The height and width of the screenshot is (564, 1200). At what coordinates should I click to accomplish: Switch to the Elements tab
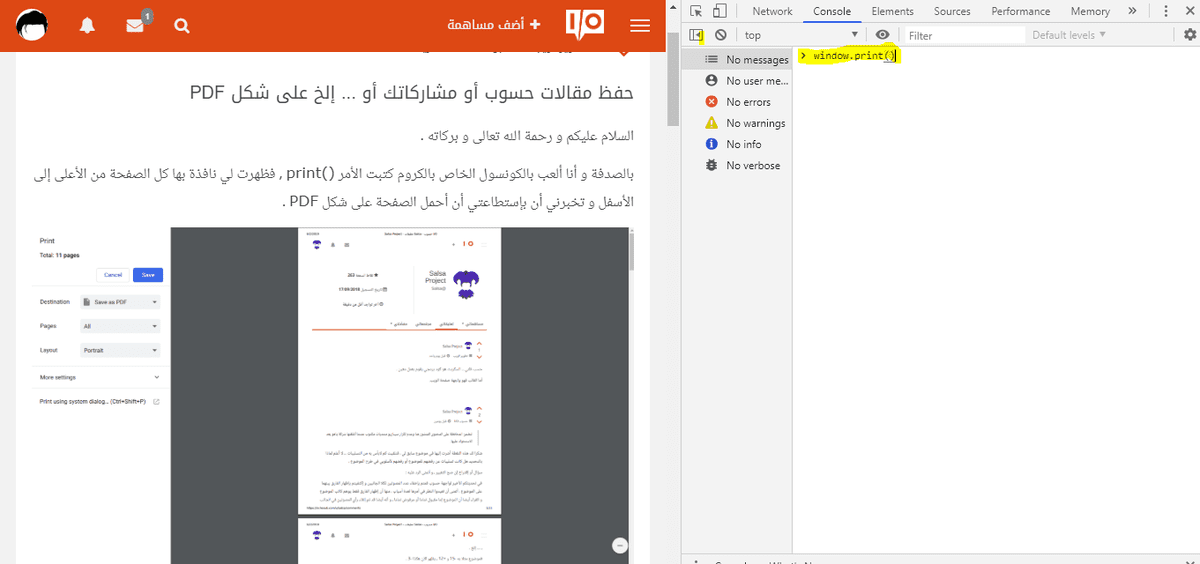tap(892, 11)
